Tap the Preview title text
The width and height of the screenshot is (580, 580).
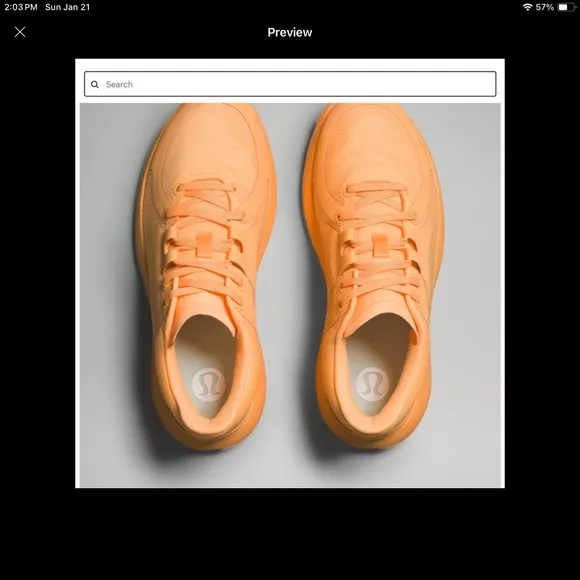[290, 32]
